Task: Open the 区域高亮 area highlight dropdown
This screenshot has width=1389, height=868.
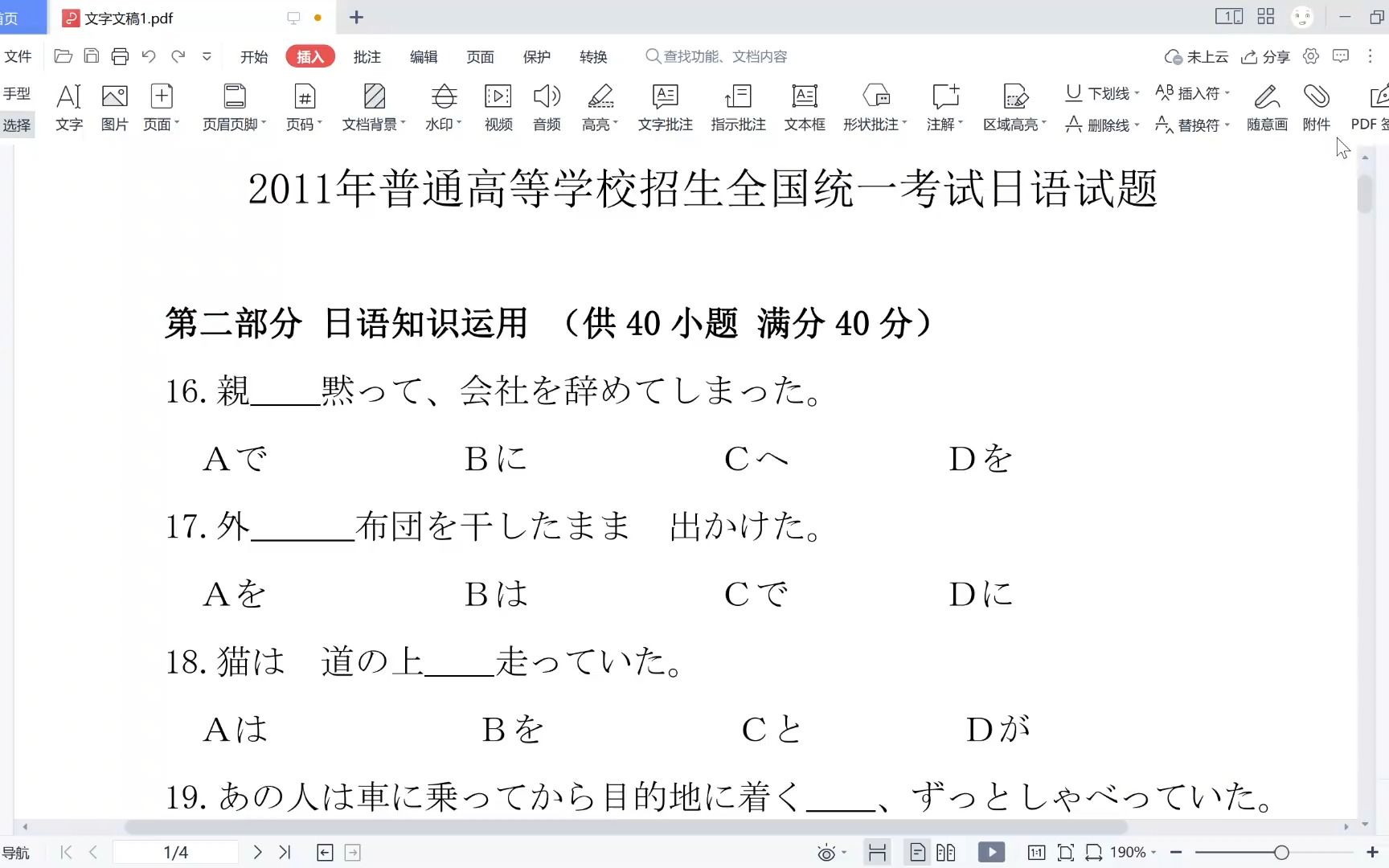Action: point(1015,108)
